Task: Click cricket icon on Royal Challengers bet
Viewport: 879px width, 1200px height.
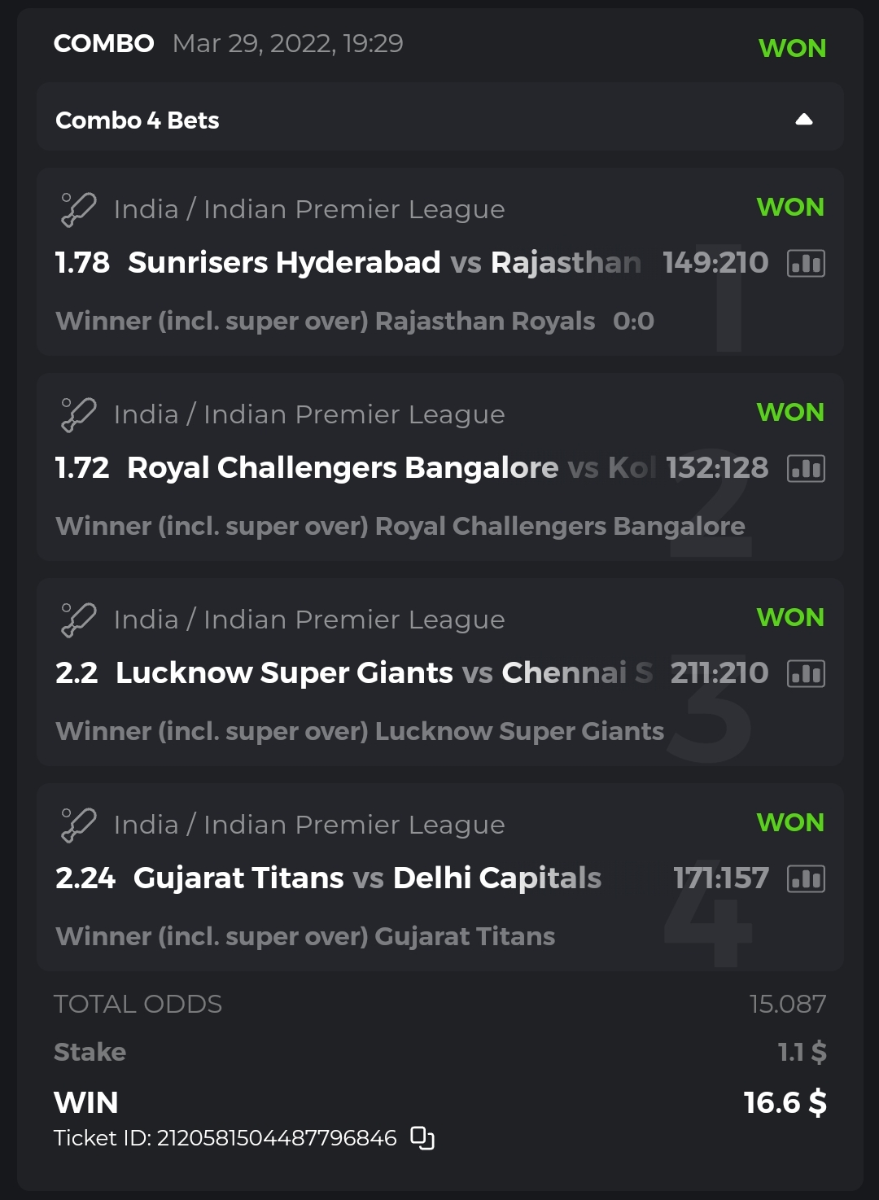Action: point(78,415)
